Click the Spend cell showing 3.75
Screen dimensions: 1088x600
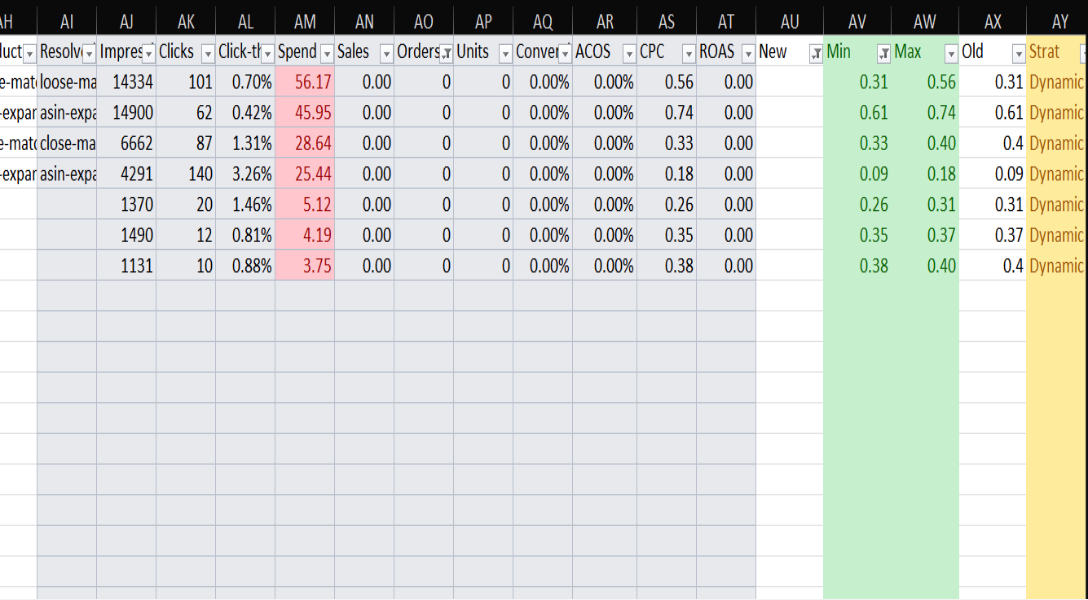point(305,265)
